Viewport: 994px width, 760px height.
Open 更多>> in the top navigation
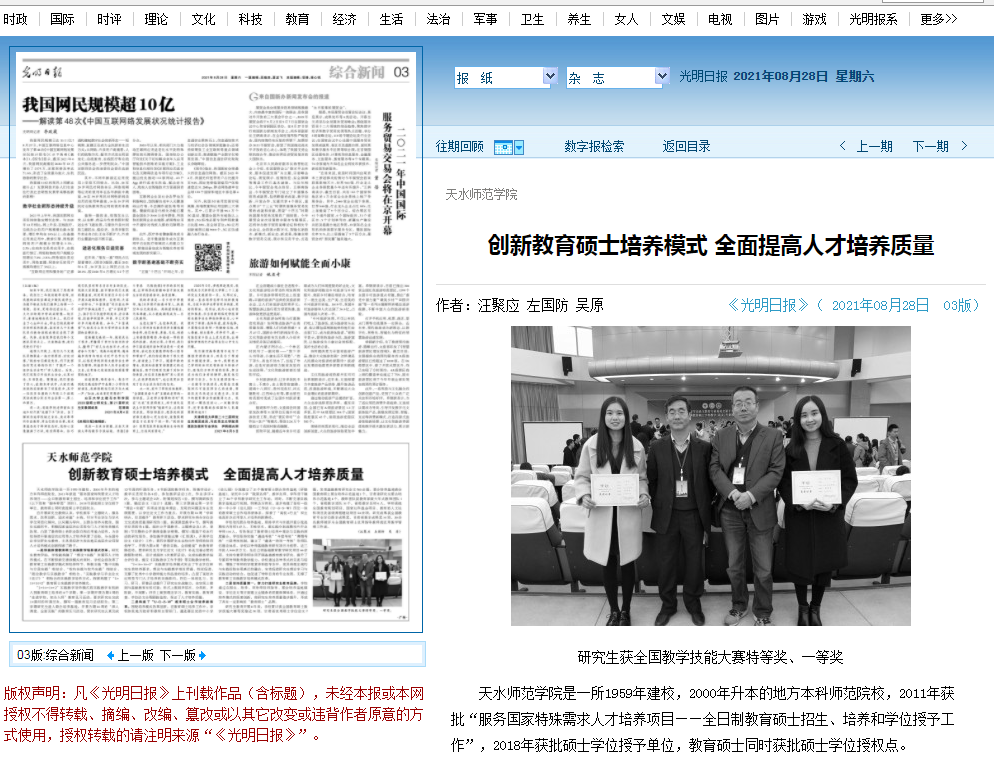tap(938, 19)
